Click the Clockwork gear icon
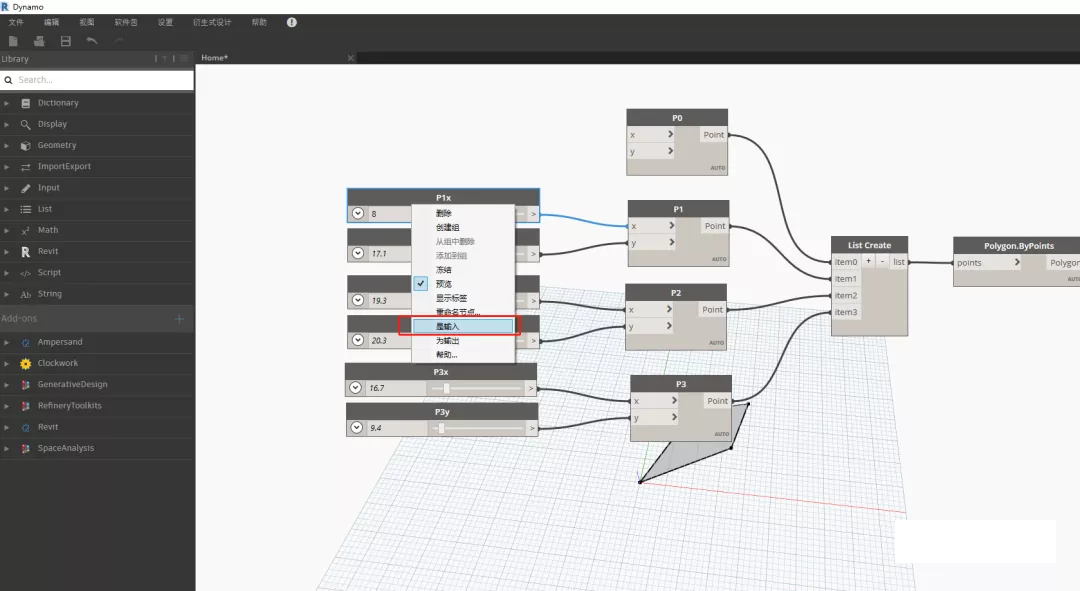1080x591 pixels. tap(25, 364)
